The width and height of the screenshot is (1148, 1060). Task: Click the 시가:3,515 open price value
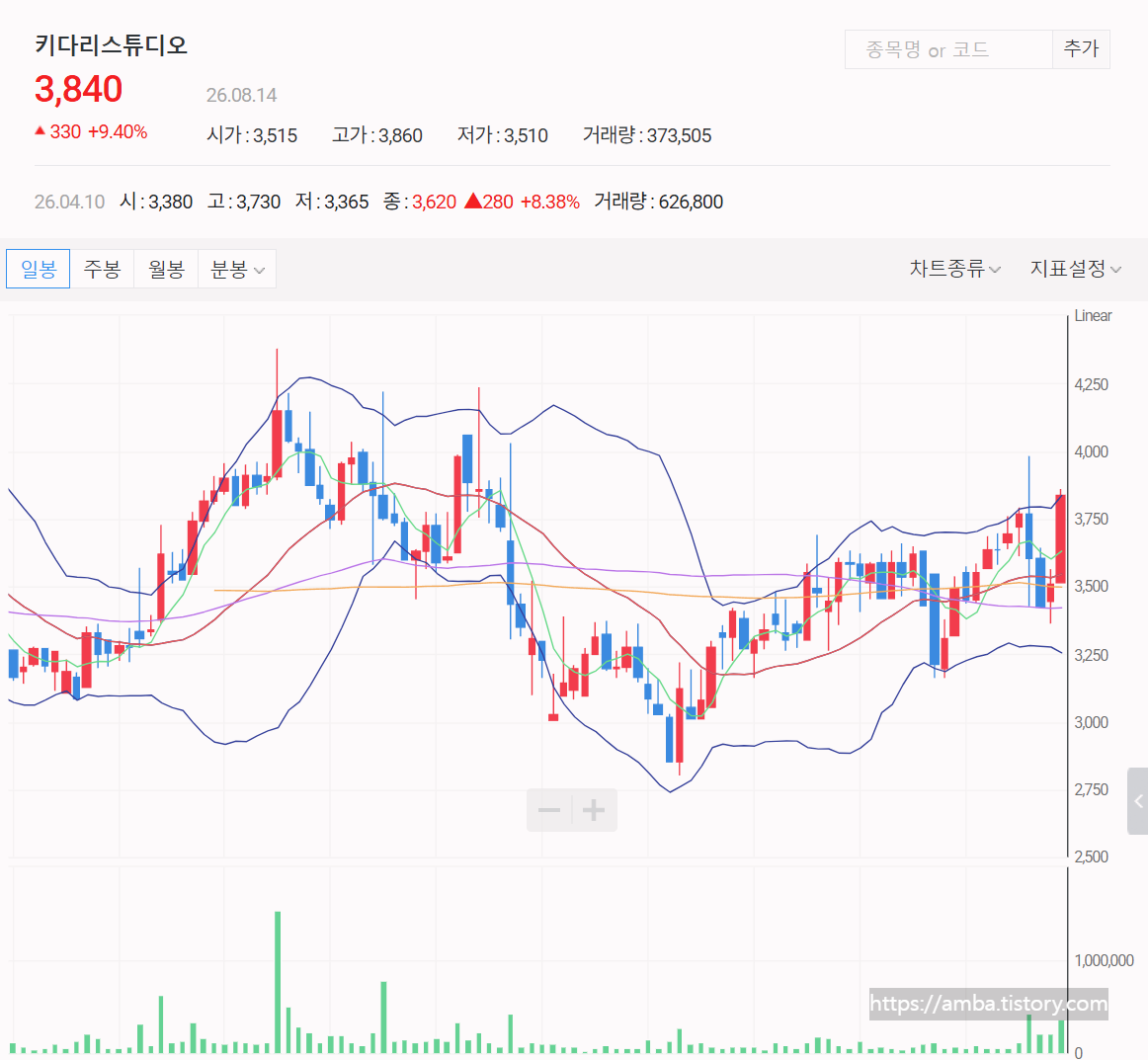pyautogui.click(x=252, y=135)
